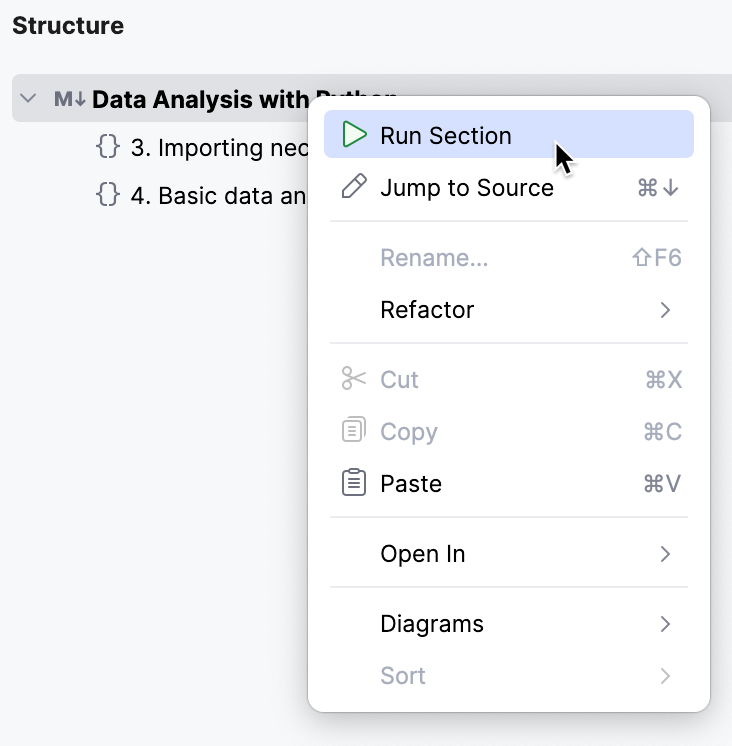Viewport: 732px width, 746px height.
Task: Click the braces icon for section 3
Action: [108, 147]
